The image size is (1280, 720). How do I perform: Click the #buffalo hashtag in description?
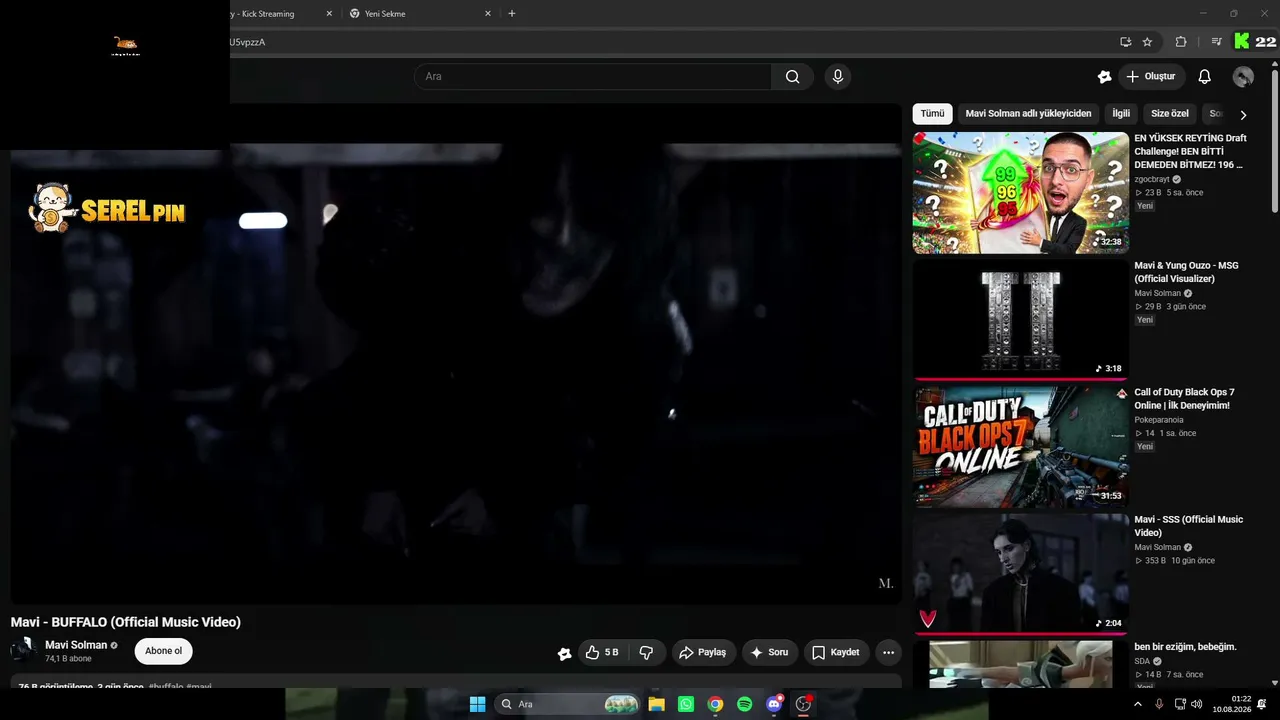coord(166,687)
